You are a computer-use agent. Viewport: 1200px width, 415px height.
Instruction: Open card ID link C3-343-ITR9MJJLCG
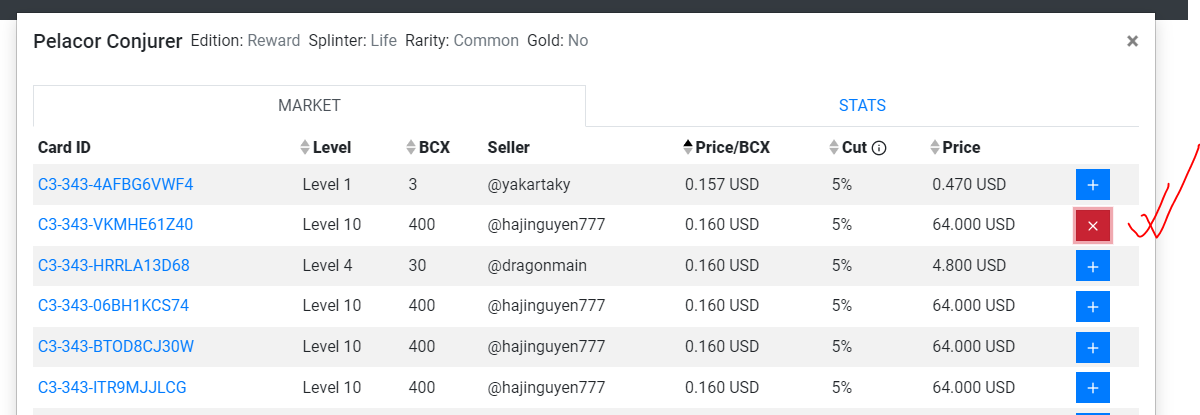click(112, 387)
